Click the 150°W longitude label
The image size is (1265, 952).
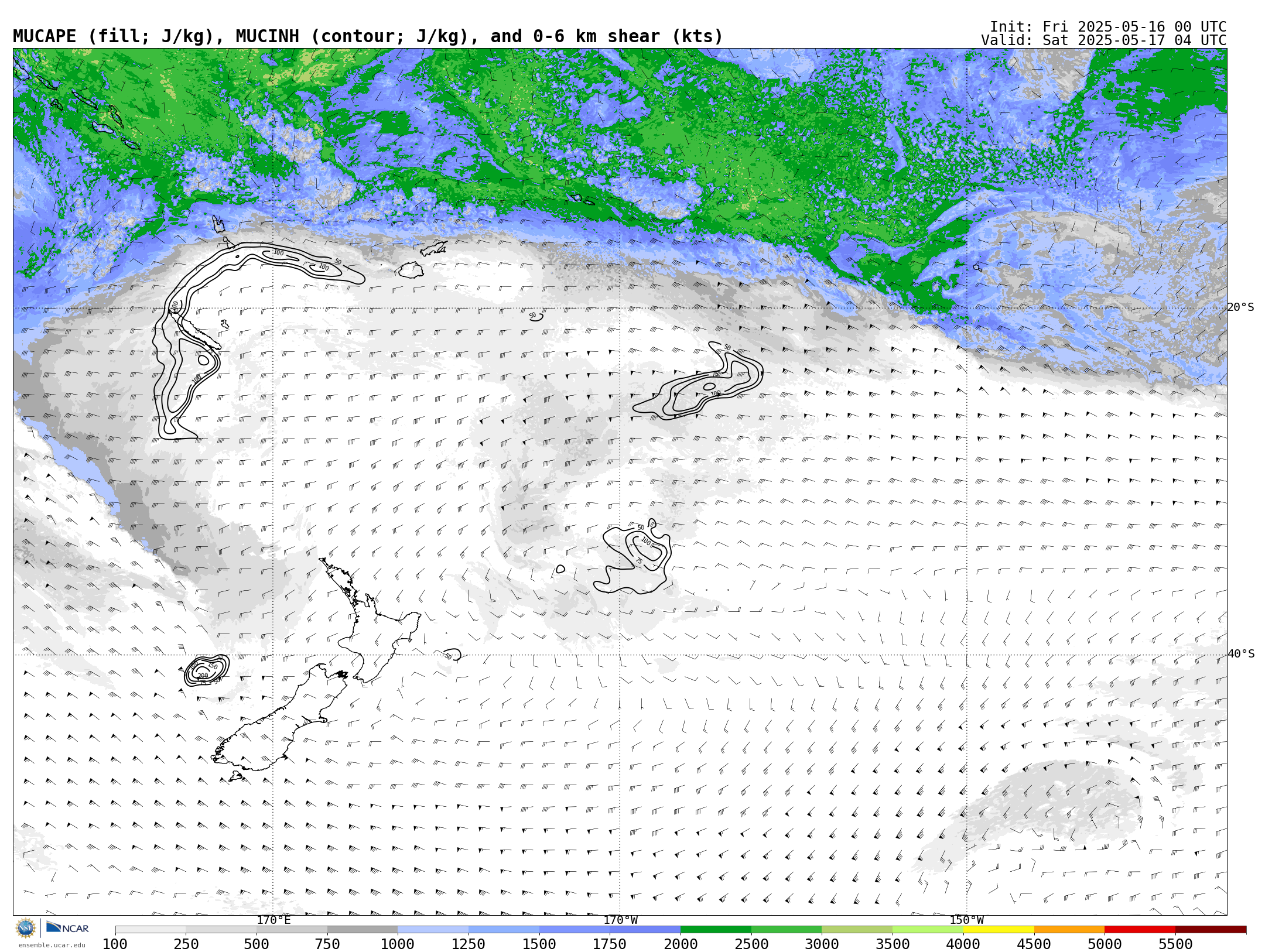966,920
